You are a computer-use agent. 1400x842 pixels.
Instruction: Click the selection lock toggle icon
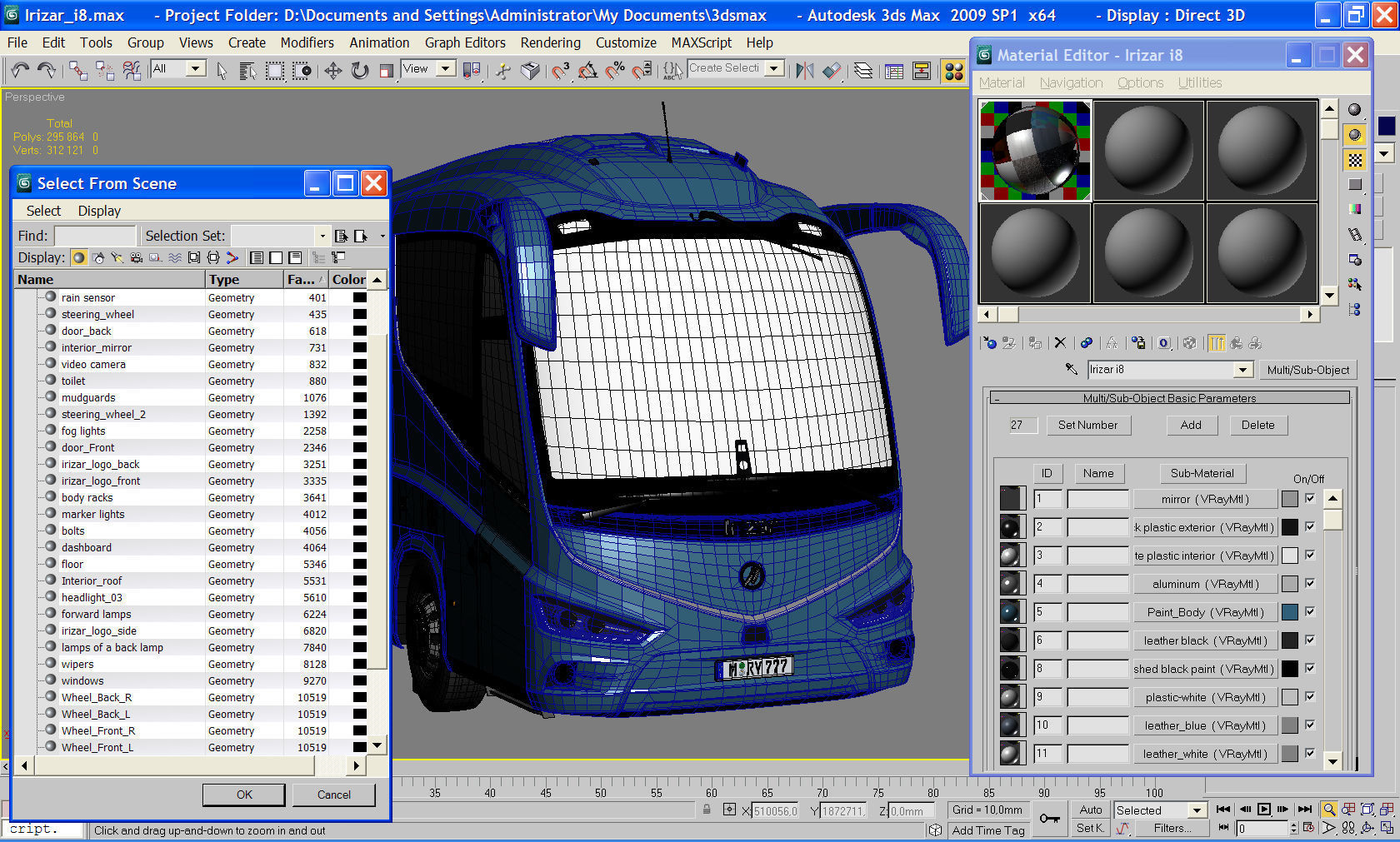(707, 810)
